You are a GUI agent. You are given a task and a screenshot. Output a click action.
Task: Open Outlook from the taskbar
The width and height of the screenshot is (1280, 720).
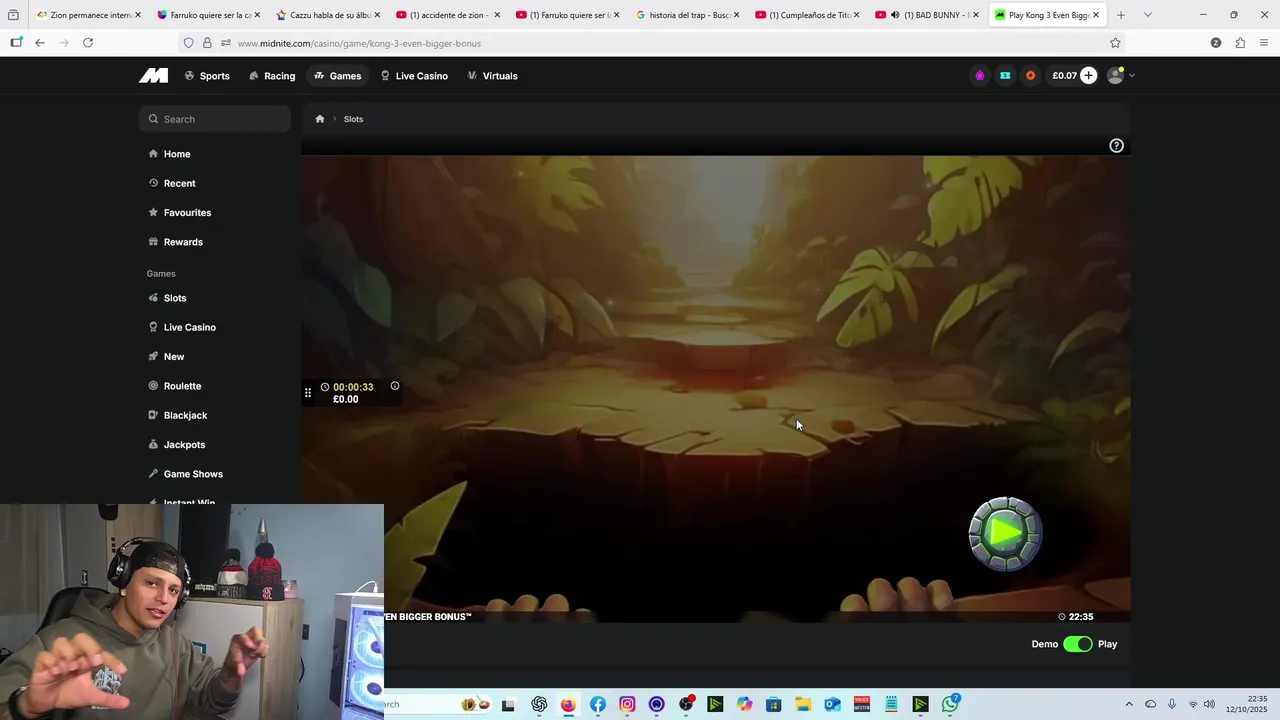tap(832, 704)
